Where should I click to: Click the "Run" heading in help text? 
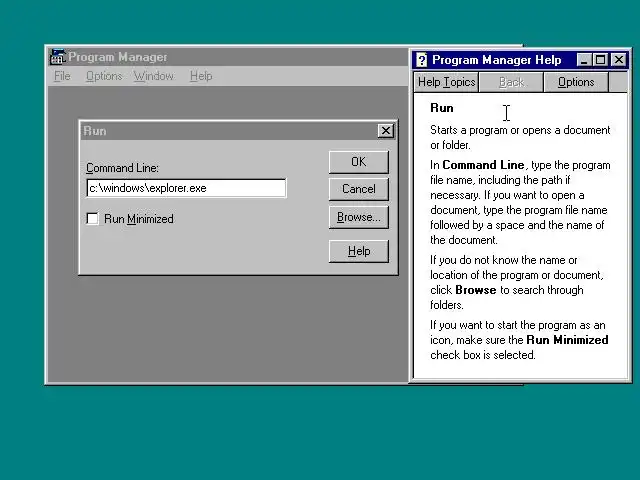pyautogui.click(x=442, y=108)
